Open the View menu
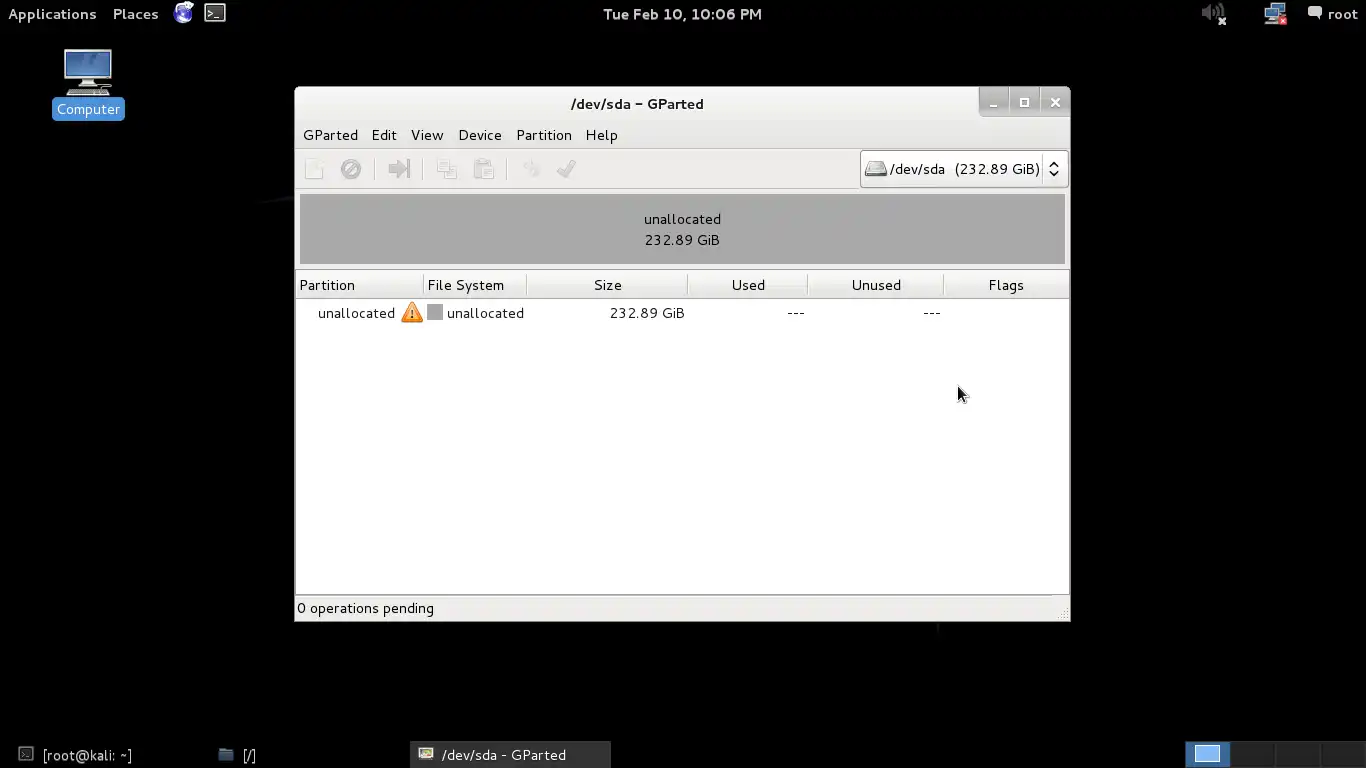 (x=427, y=135)
